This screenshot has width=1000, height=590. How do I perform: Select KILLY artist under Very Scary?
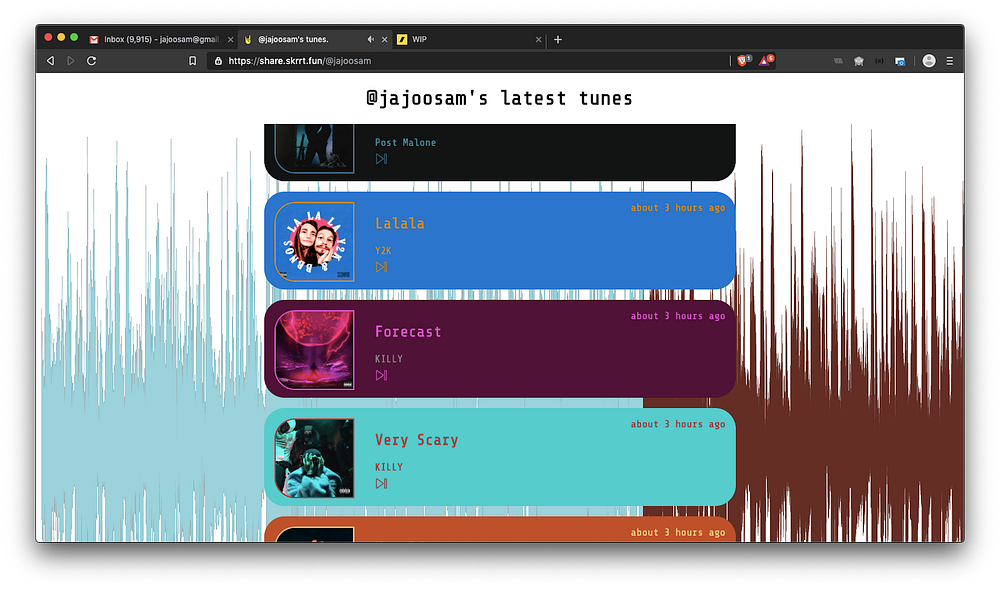click(389, 467)
